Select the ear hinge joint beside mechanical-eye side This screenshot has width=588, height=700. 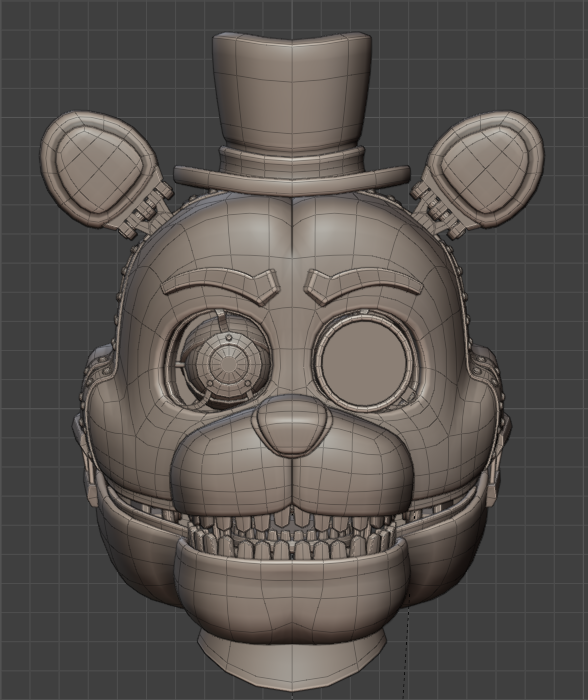[x=145, y=210]
